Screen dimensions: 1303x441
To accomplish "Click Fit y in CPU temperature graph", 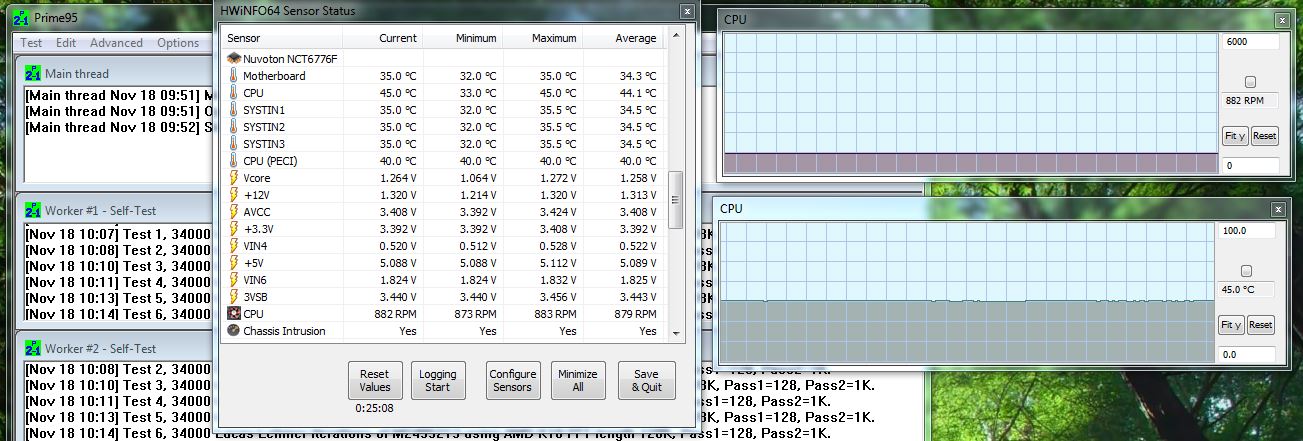I will pos(1231,325).
